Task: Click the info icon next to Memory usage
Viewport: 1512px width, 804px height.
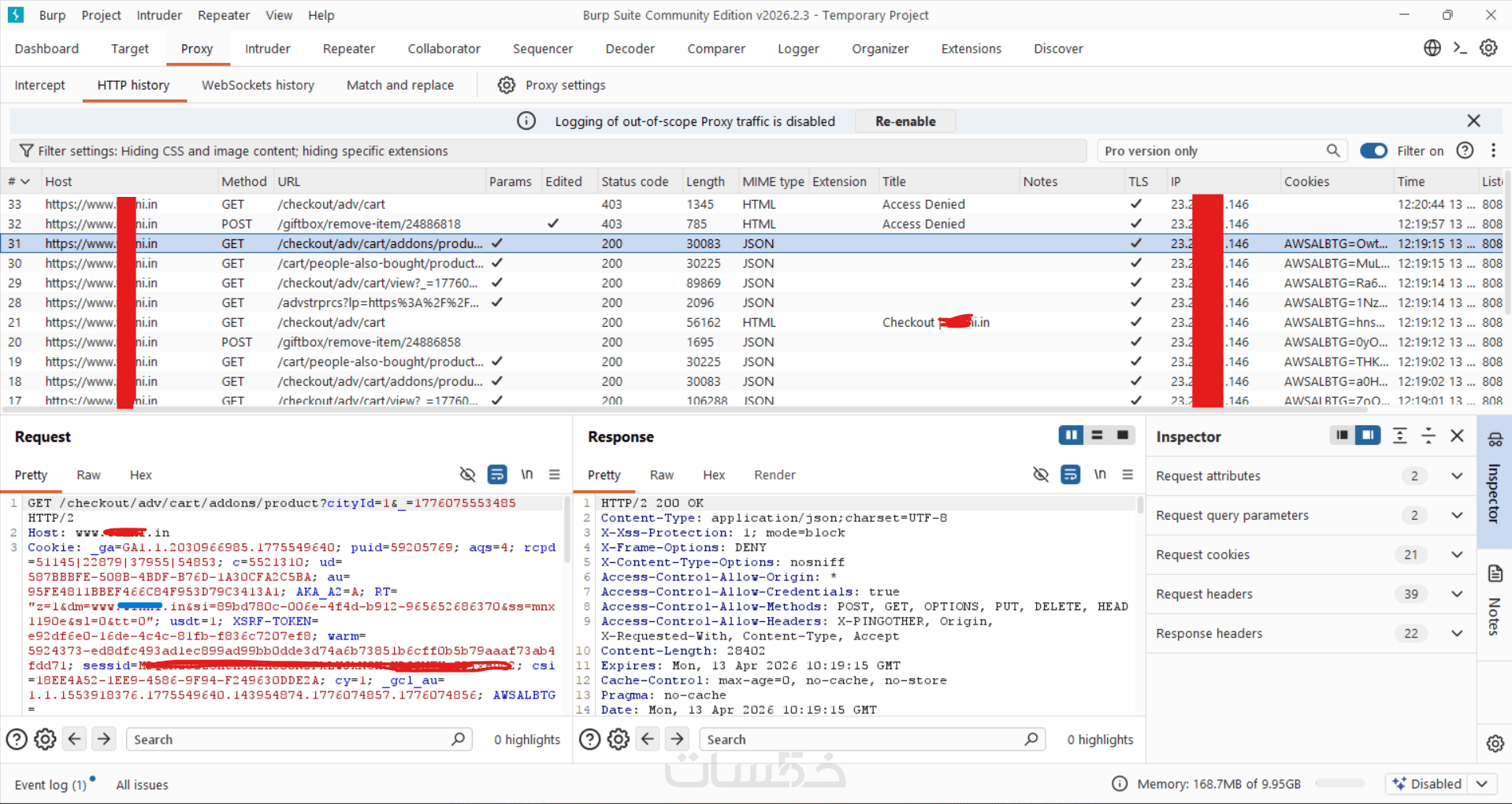Action: pyautogui.click(x=1119, y=784)
